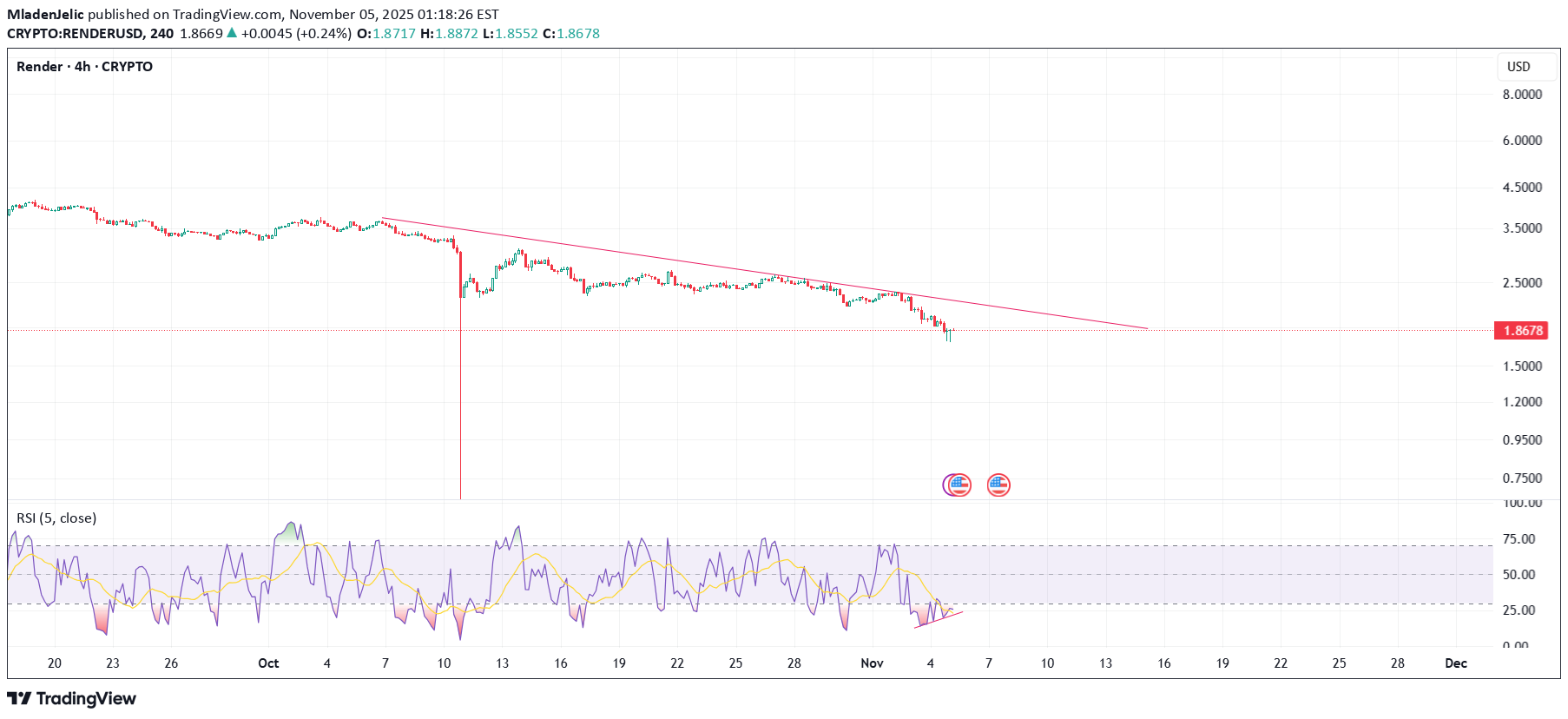1568x719 pixels.
Task: Click the 8.0000 price scale label
Action: 1522,95
